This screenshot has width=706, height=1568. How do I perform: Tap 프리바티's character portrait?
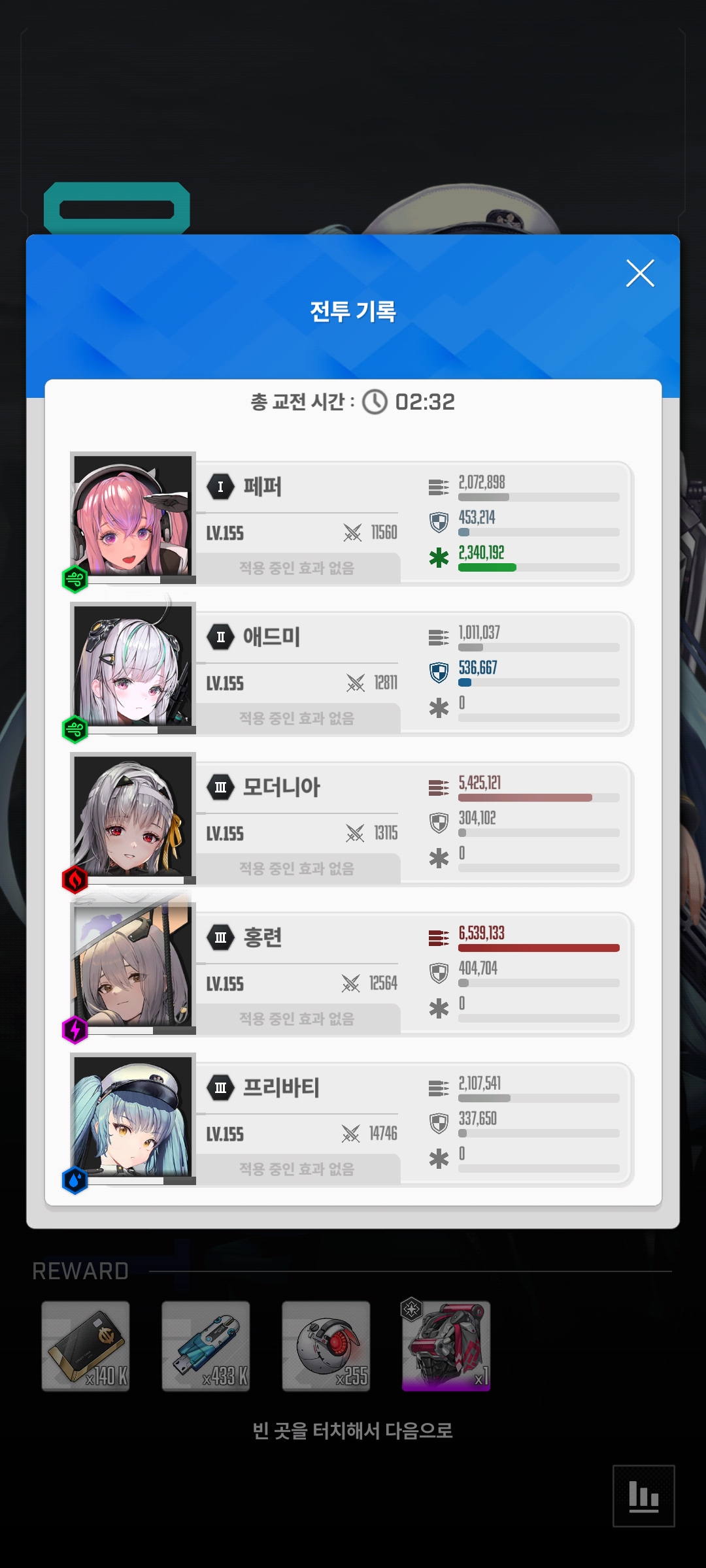click(133, 1116)
